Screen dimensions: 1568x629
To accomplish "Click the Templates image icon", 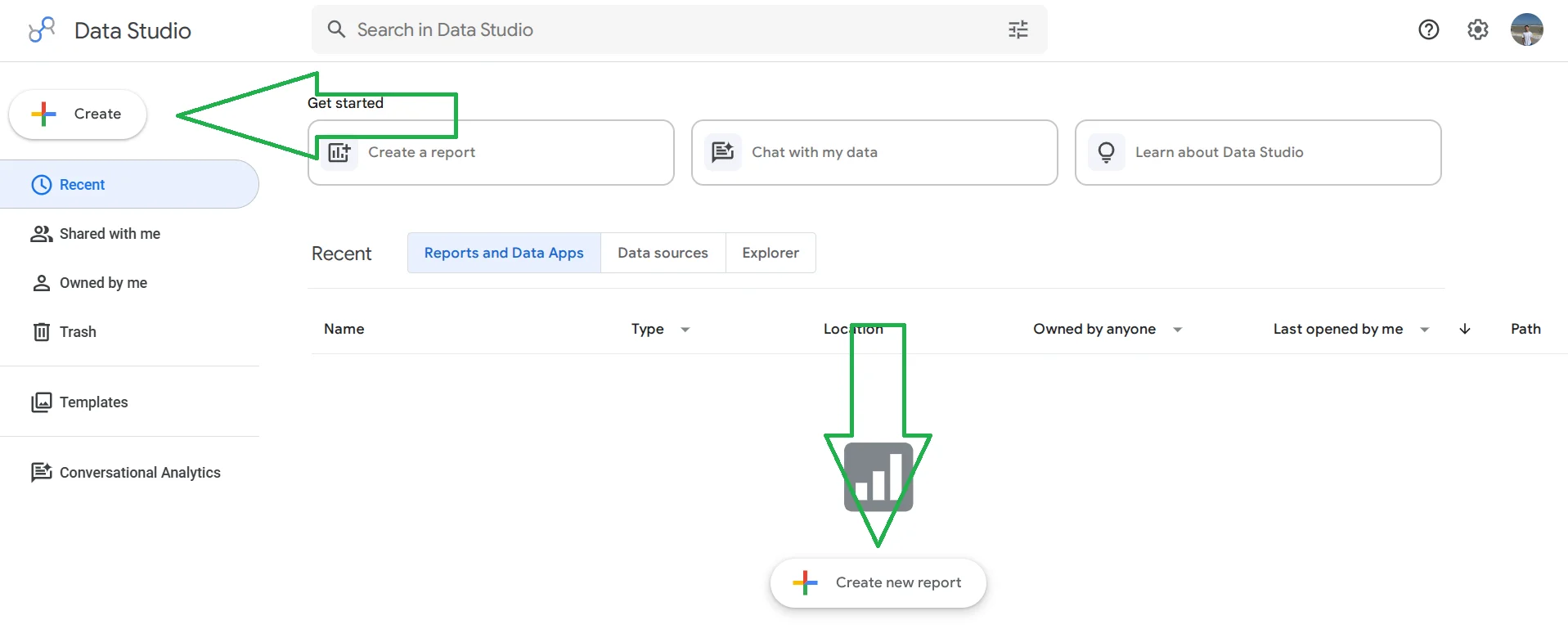I will pyautogui.click(x=42, y=402).
